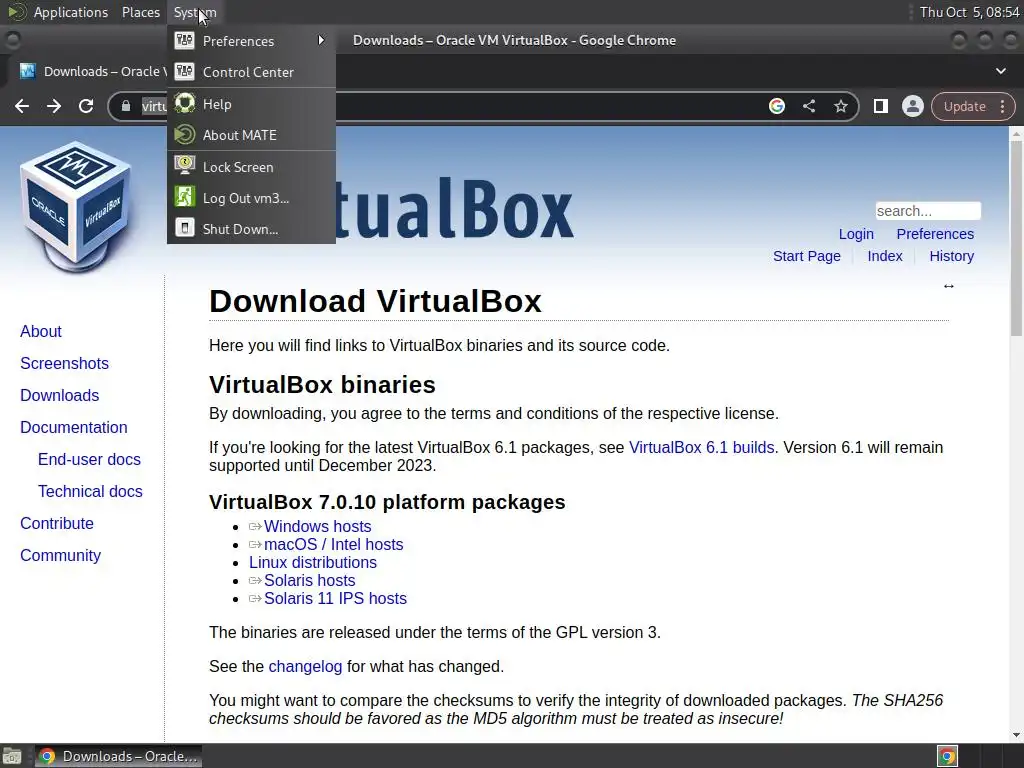This screenshot has height=768, width=1024.
Task: Open the Places menu
Action: (x=140, y=12)
